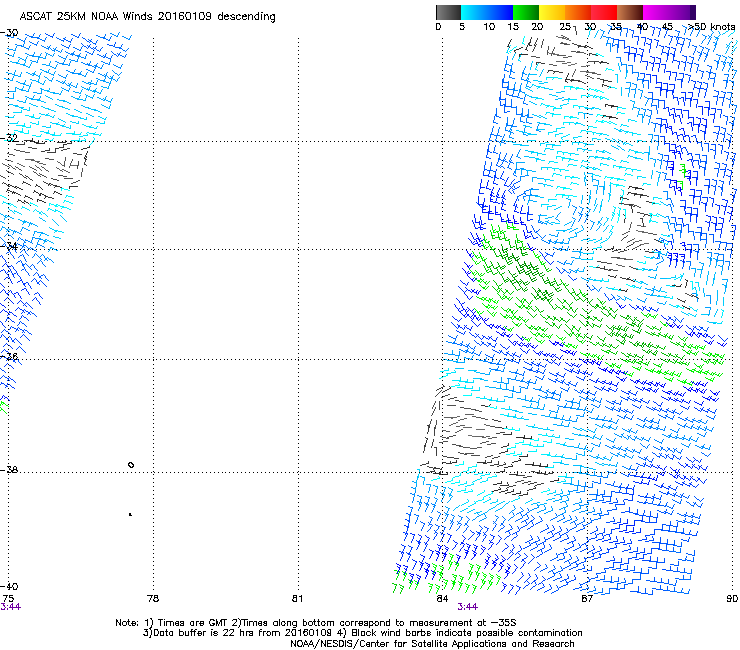Click the green 15–20 knots legend swatch
The image size is (740, 650).
526,12
